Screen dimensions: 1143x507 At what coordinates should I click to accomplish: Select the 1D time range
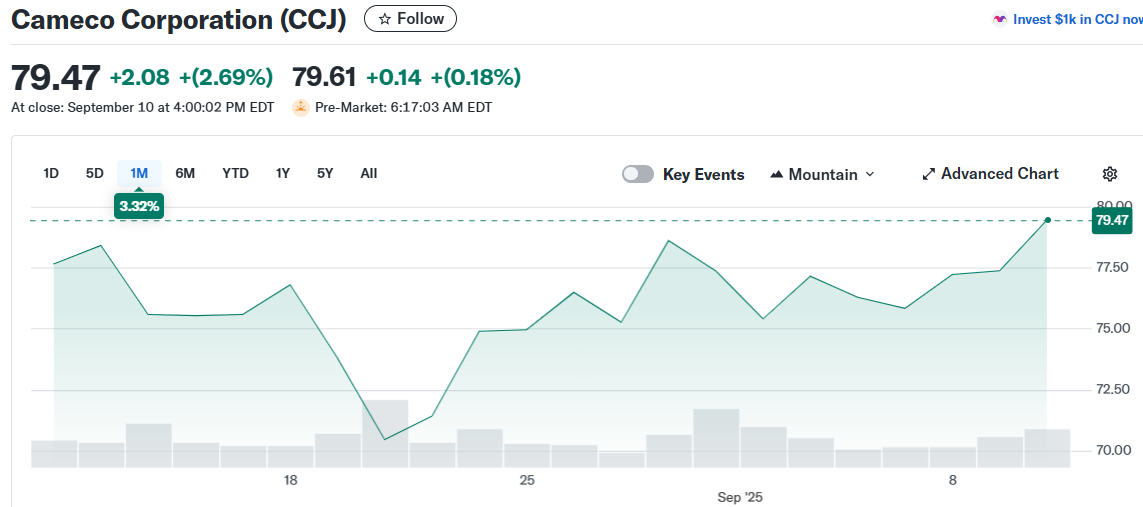[51, 173]
